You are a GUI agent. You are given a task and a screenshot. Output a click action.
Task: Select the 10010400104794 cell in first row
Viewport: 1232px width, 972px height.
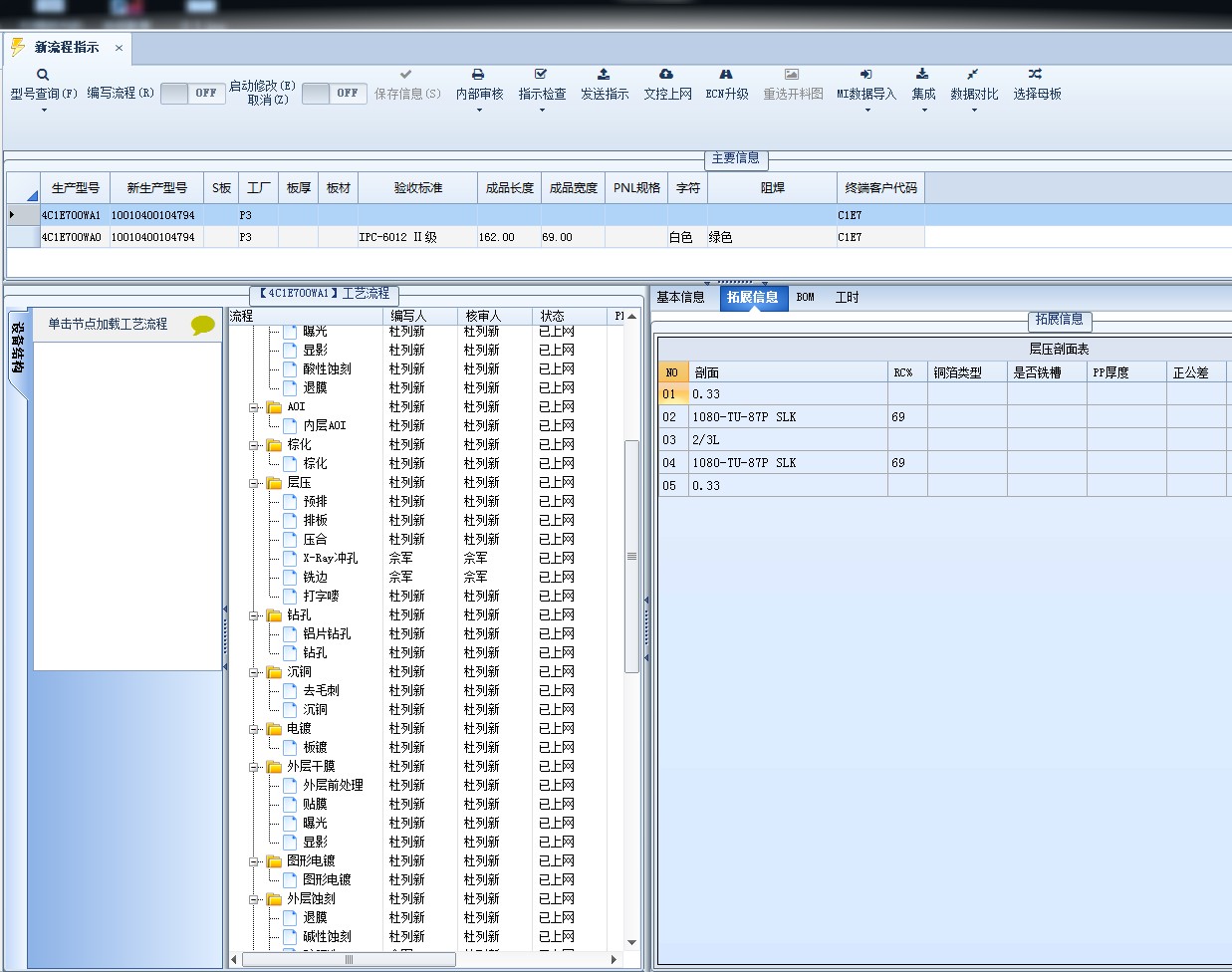[x=155, y=215]
